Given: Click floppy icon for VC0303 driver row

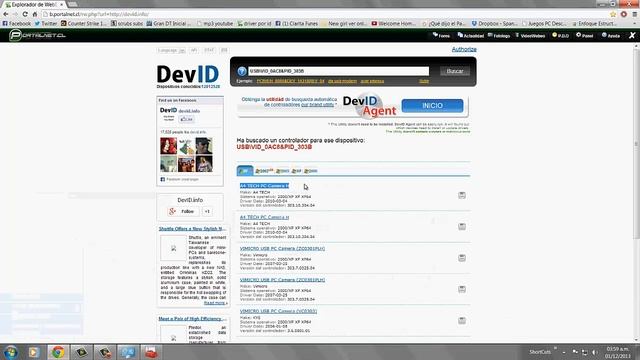Looking at the screenshot, I should [x=462, y=320].
